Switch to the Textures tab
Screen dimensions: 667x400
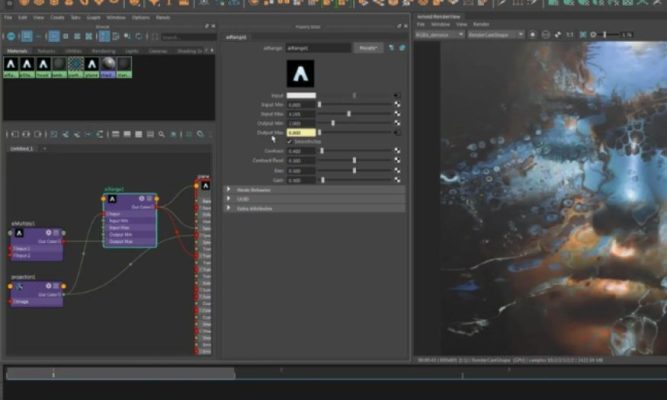click(46, 50)
